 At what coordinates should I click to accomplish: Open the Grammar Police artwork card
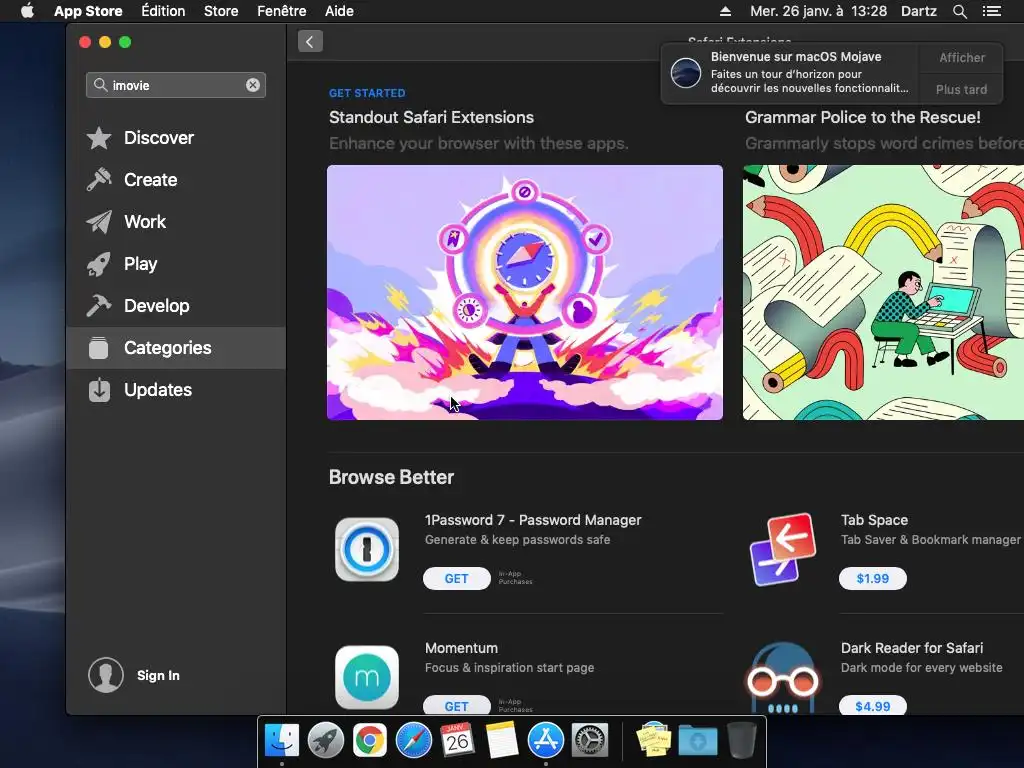(883, 293)
